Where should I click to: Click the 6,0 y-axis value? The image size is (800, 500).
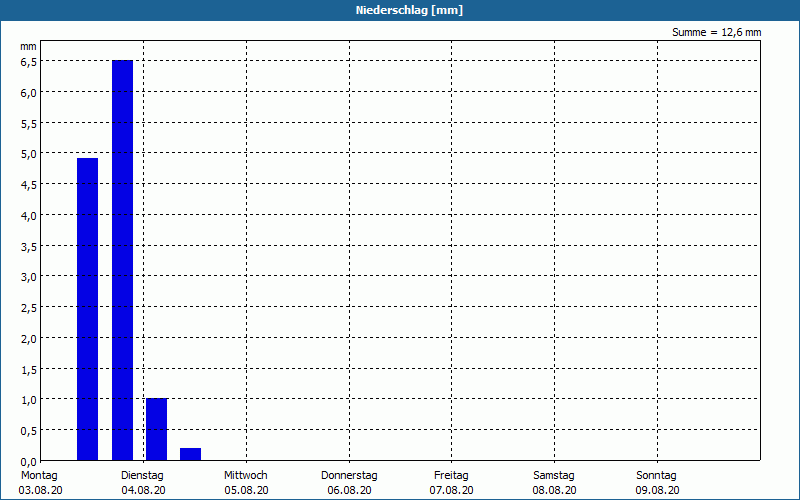(x=29, y=93)
